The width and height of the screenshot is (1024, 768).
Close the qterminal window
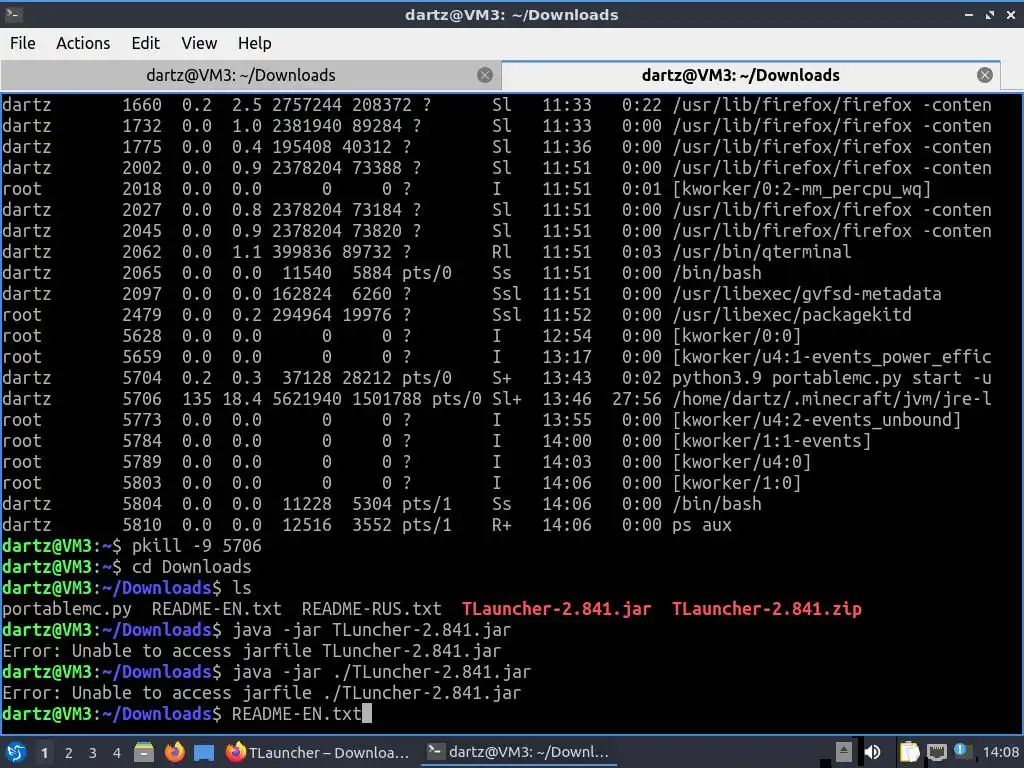pos(1010,14)
